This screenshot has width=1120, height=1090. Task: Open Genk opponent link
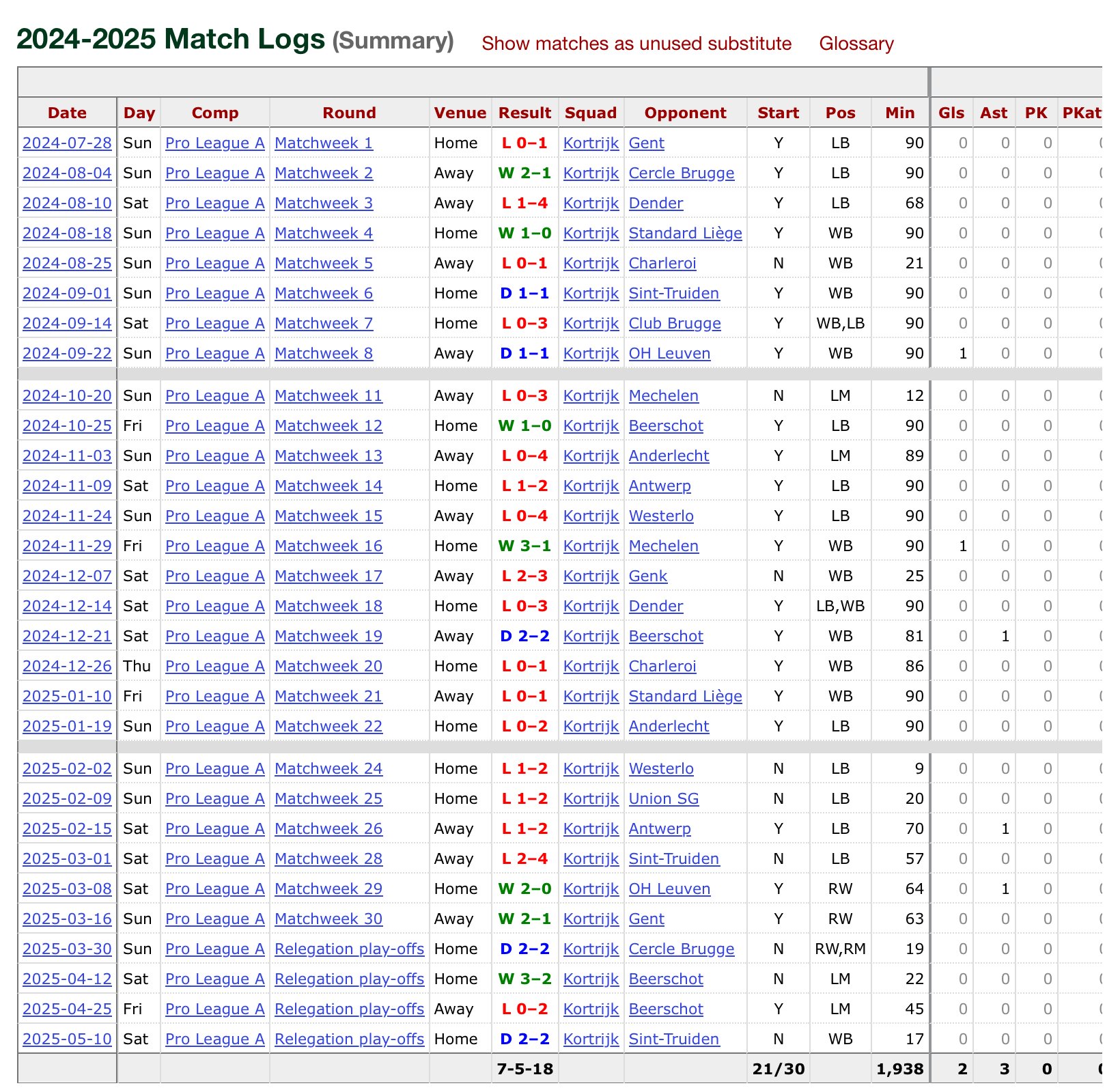[x=647, y=576]
